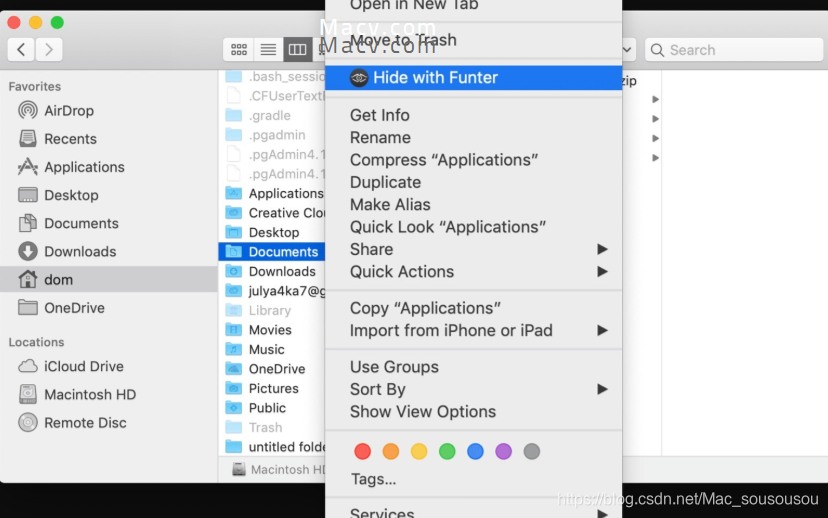828x518 pixels.
Task: Switch to icon view
Action: point(239,50)
